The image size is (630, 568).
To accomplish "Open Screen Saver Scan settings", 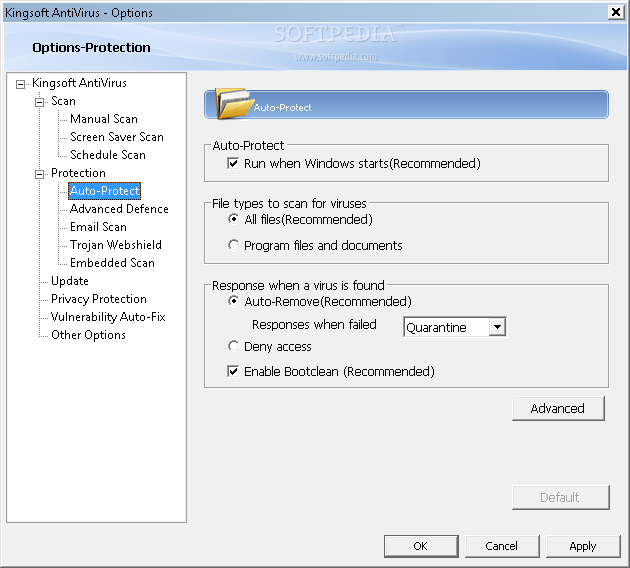I will coord(117,137).
